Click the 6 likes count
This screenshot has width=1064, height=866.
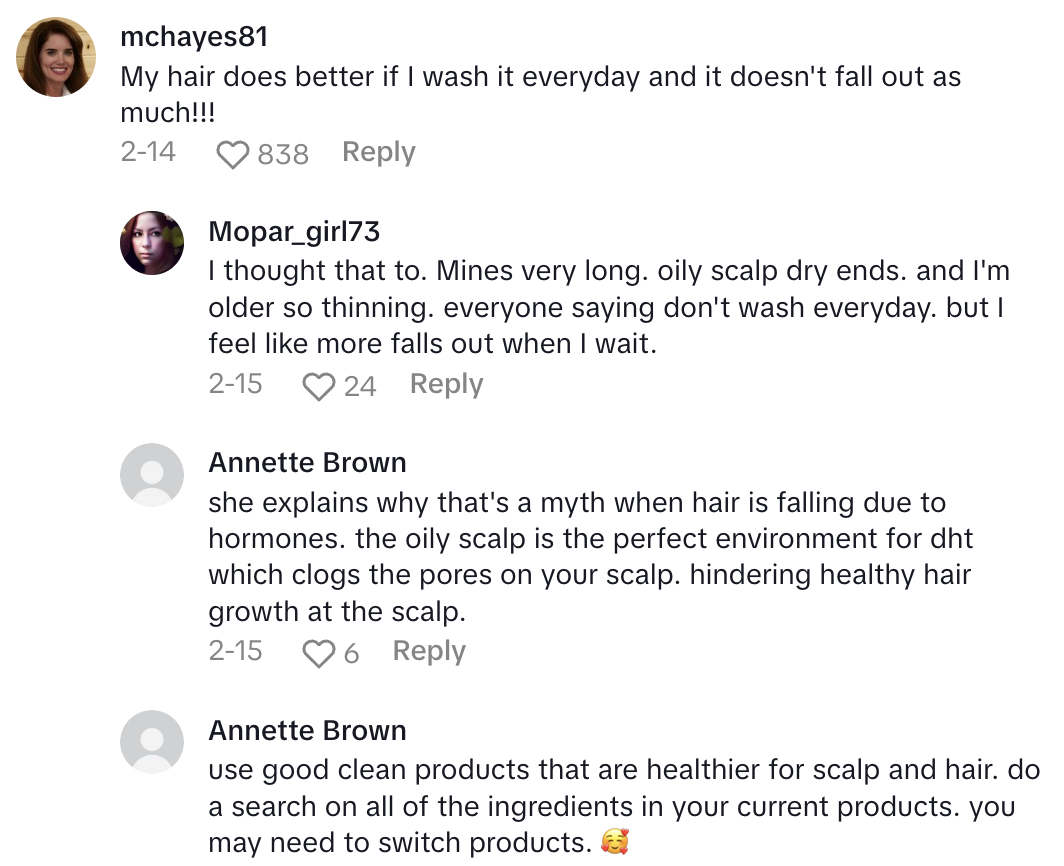351,654
